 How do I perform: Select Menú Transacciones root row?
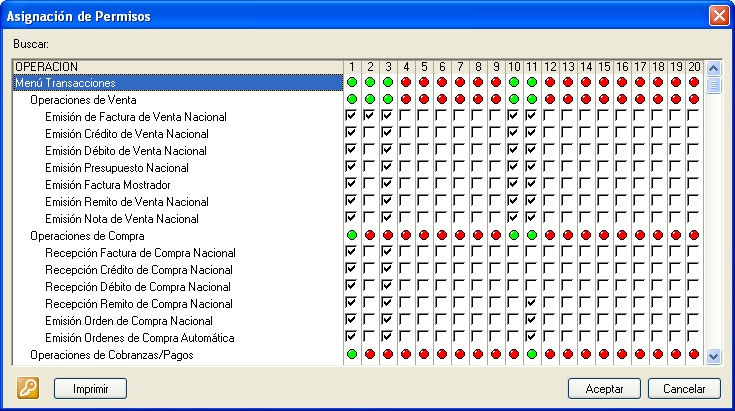pyautogui.click(x=64, y=83)
